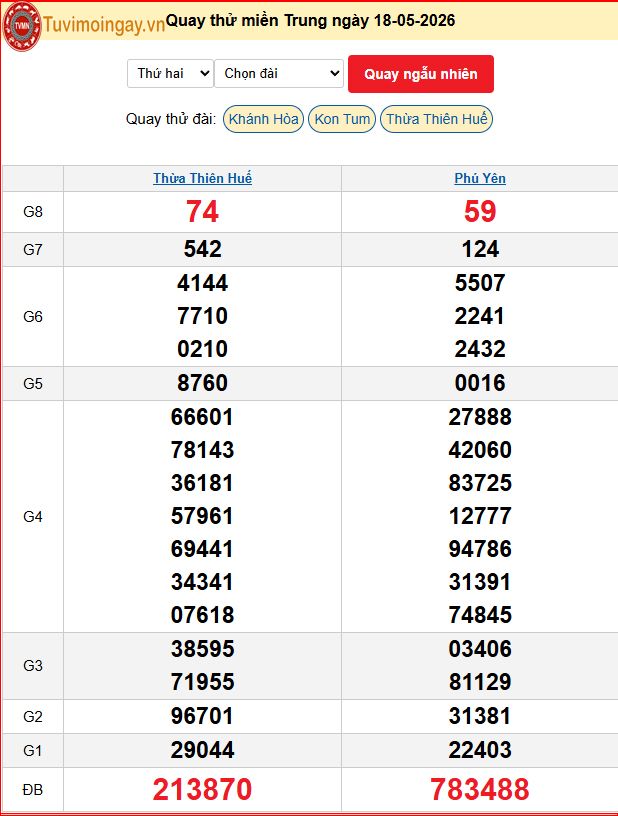Image resolution: width=618 pixels, height=816 pixels.
Task: Click the G4 number 66601
Action: [202, 417]
